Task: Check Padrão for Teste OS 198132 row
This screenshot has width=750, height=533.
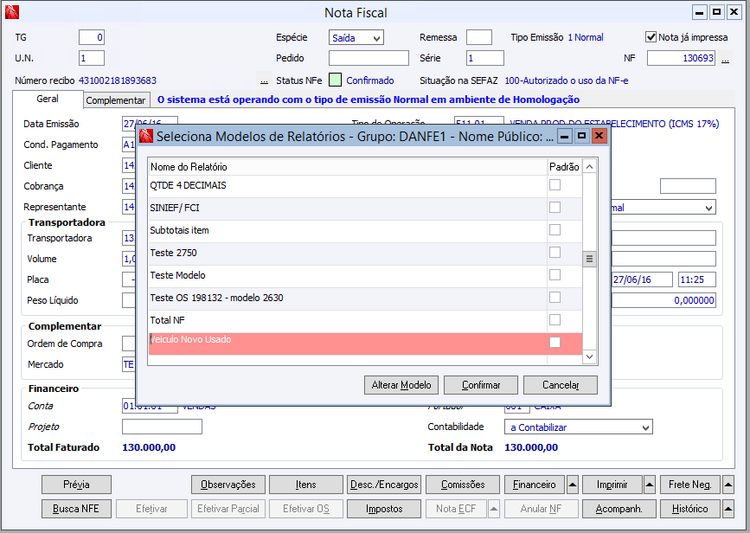Action: (555, 297)
